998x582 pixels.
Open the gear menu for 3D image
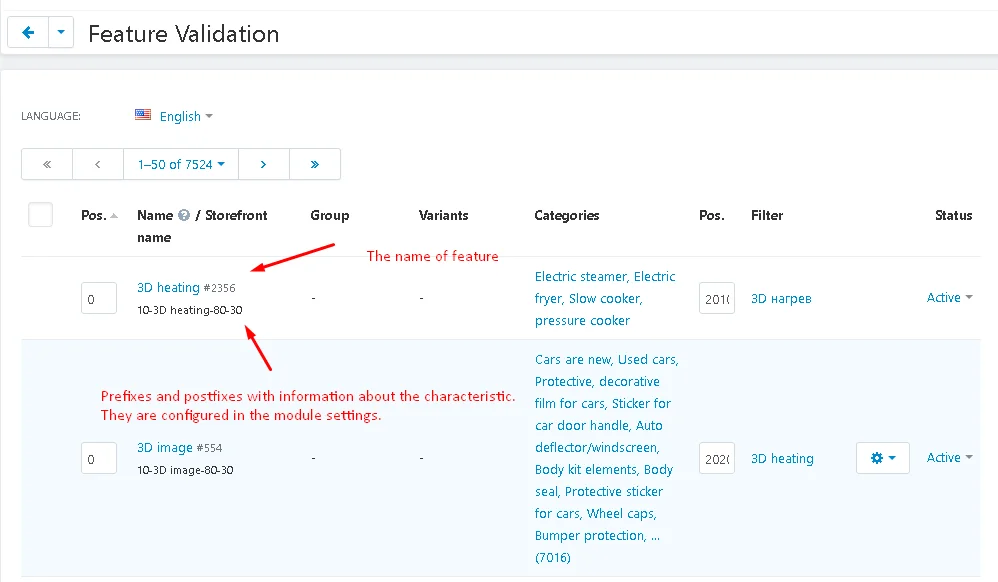882,458
